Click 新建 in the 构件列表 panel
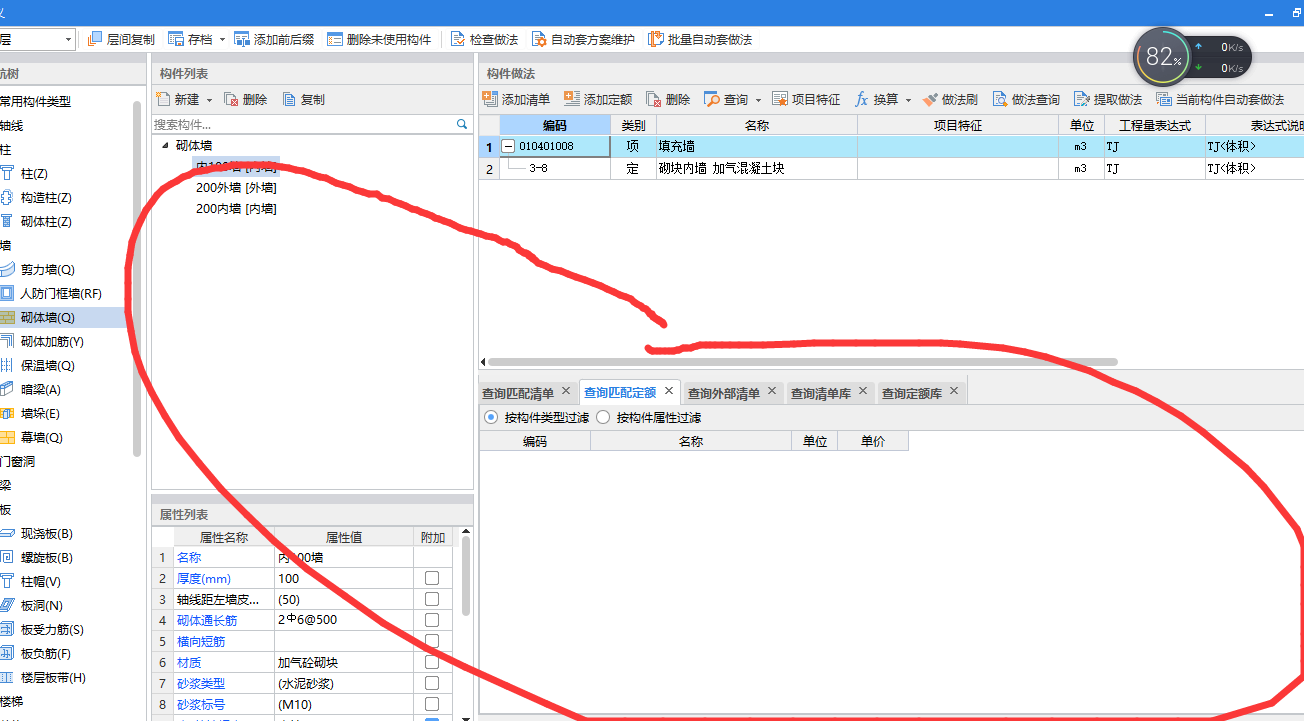1304x721 pixels. pos(178,99)
